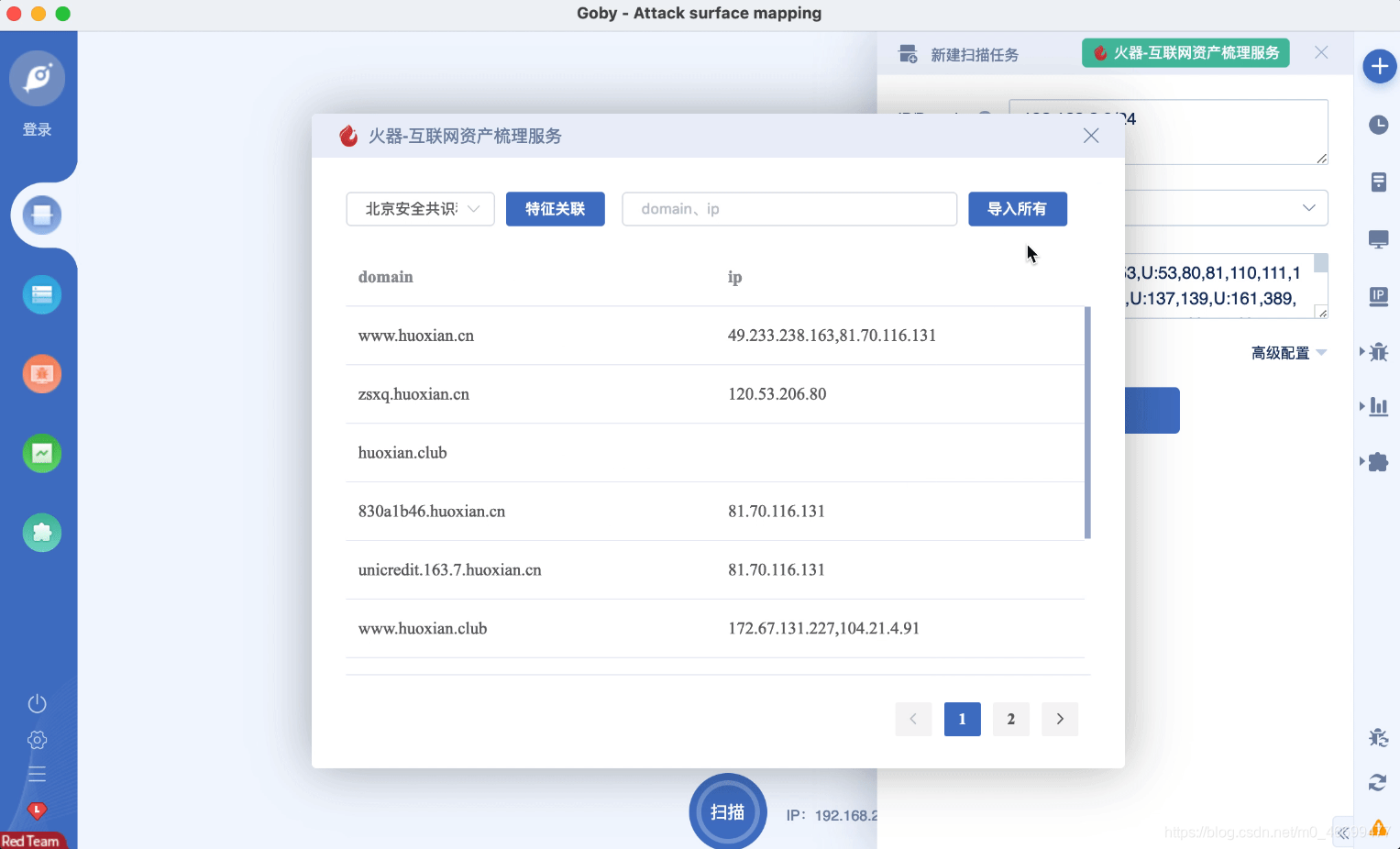Click previous page arrow in pagination
The image size is (1400, 849).
(914, 719)
